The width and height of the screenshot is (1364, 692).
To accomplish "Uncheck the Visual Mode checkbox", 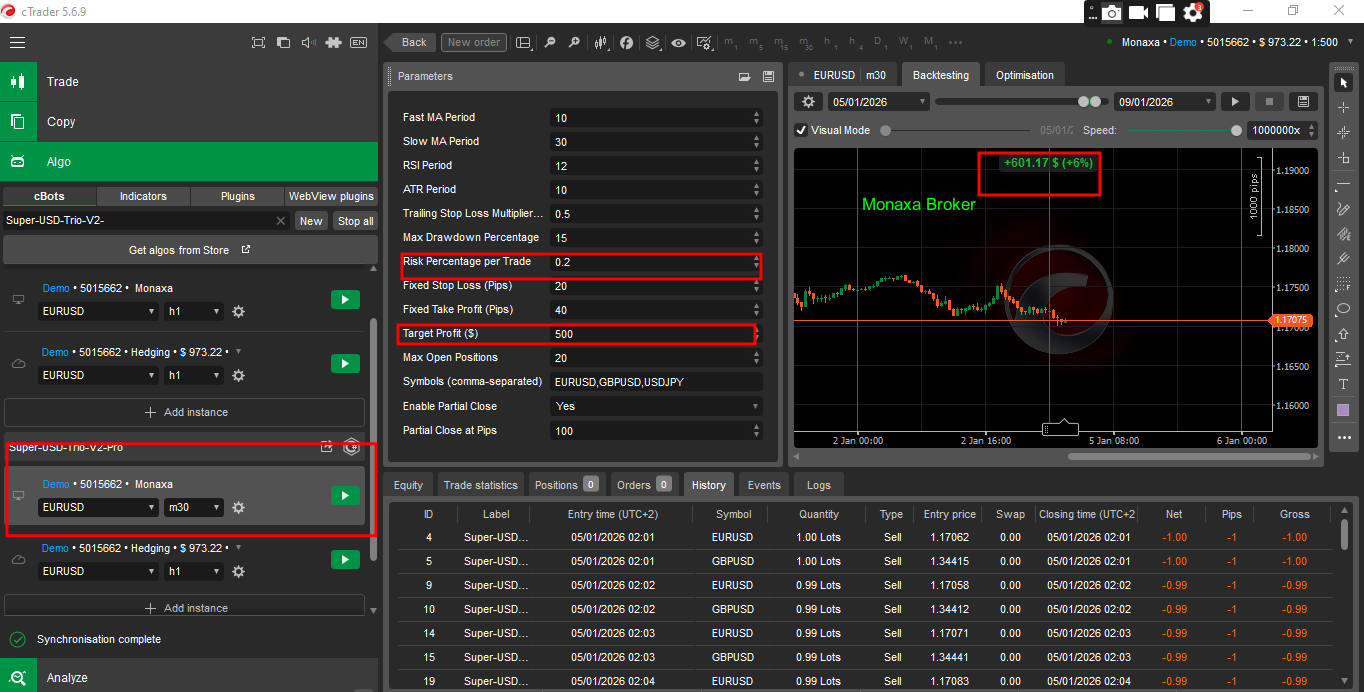I will point(801,130).
